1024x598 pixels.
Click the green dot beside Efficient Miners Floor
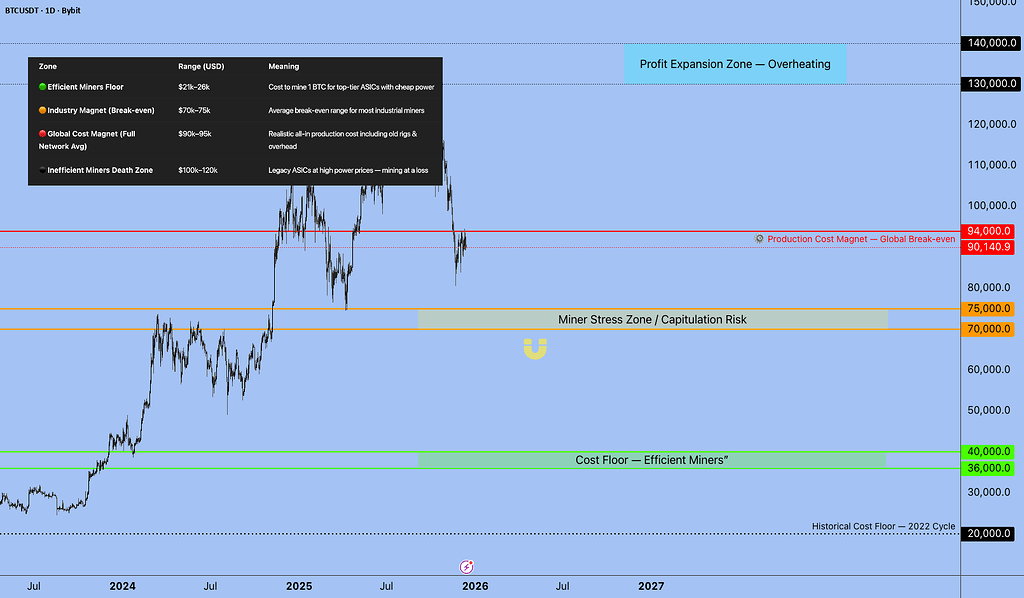[42, 88]
